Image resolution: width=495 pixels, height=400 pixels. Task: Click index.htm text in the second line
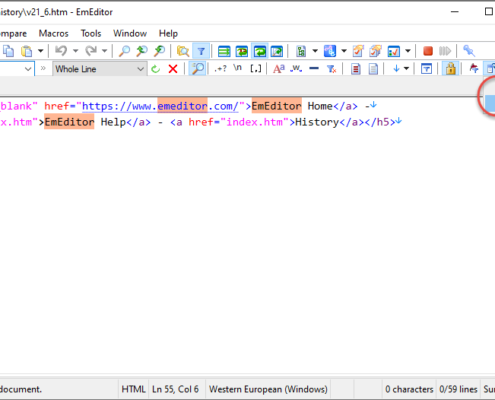tap(255, 122)
